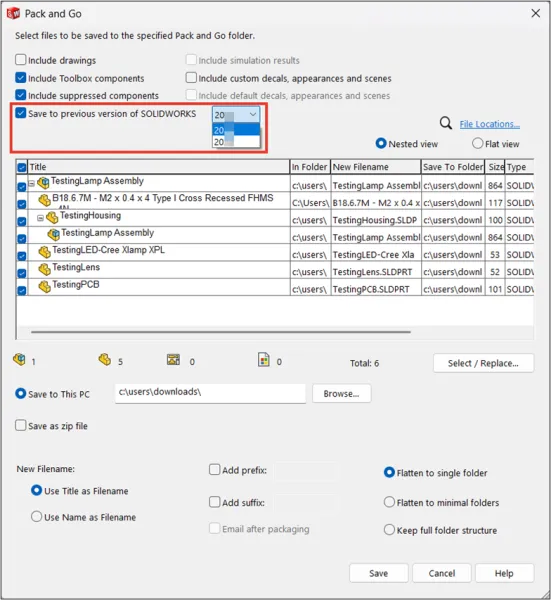Select Save to This PC option
This screenshot has height=600, width=551.
(x=21, y=394)
